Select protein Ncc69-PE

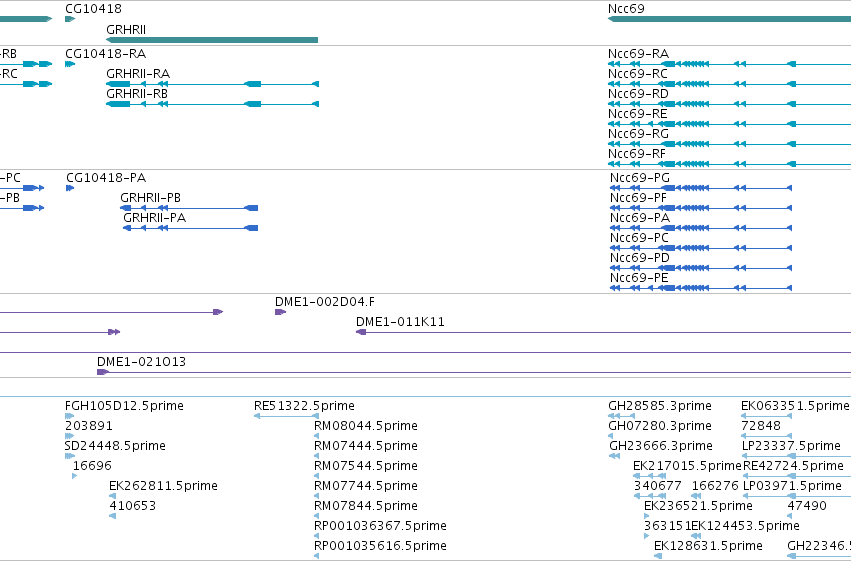pos(639,278)
